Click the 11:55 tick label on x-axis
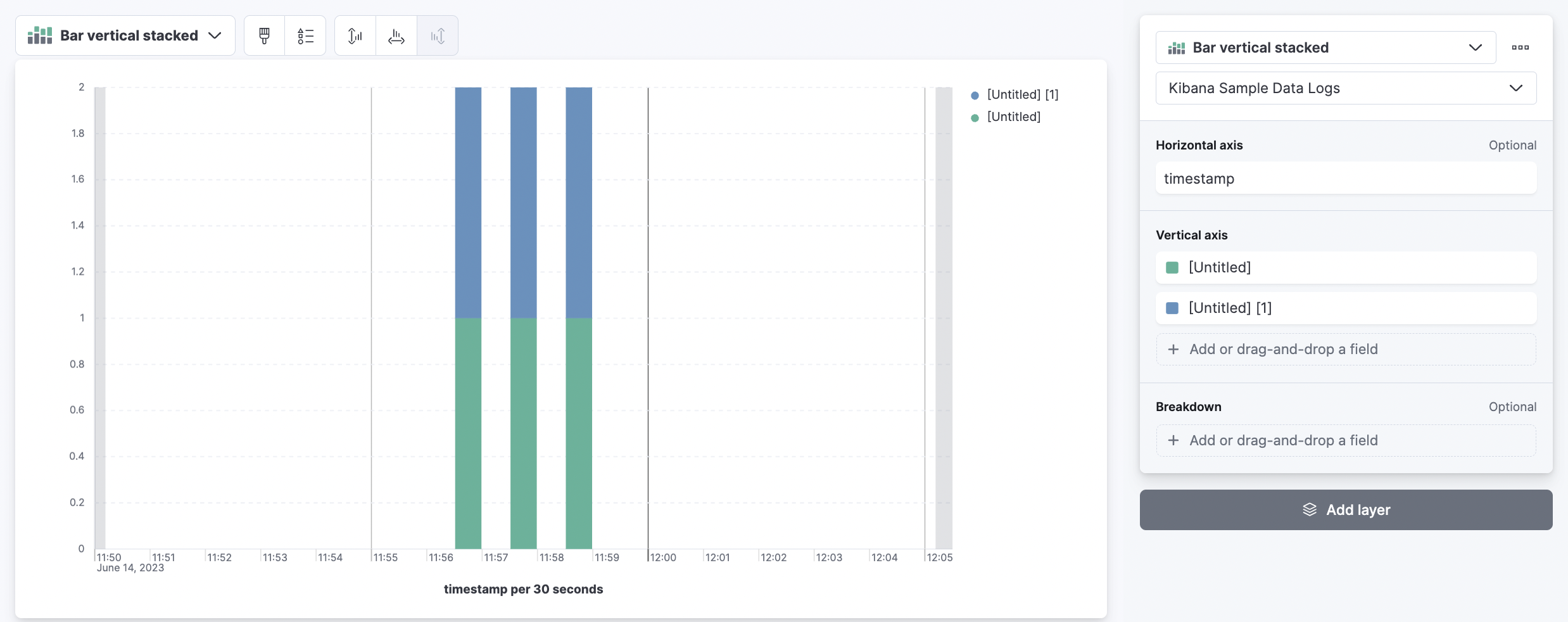Image resolution: width=1568 pixels, height=622 pixels. [x=386, y=557]
